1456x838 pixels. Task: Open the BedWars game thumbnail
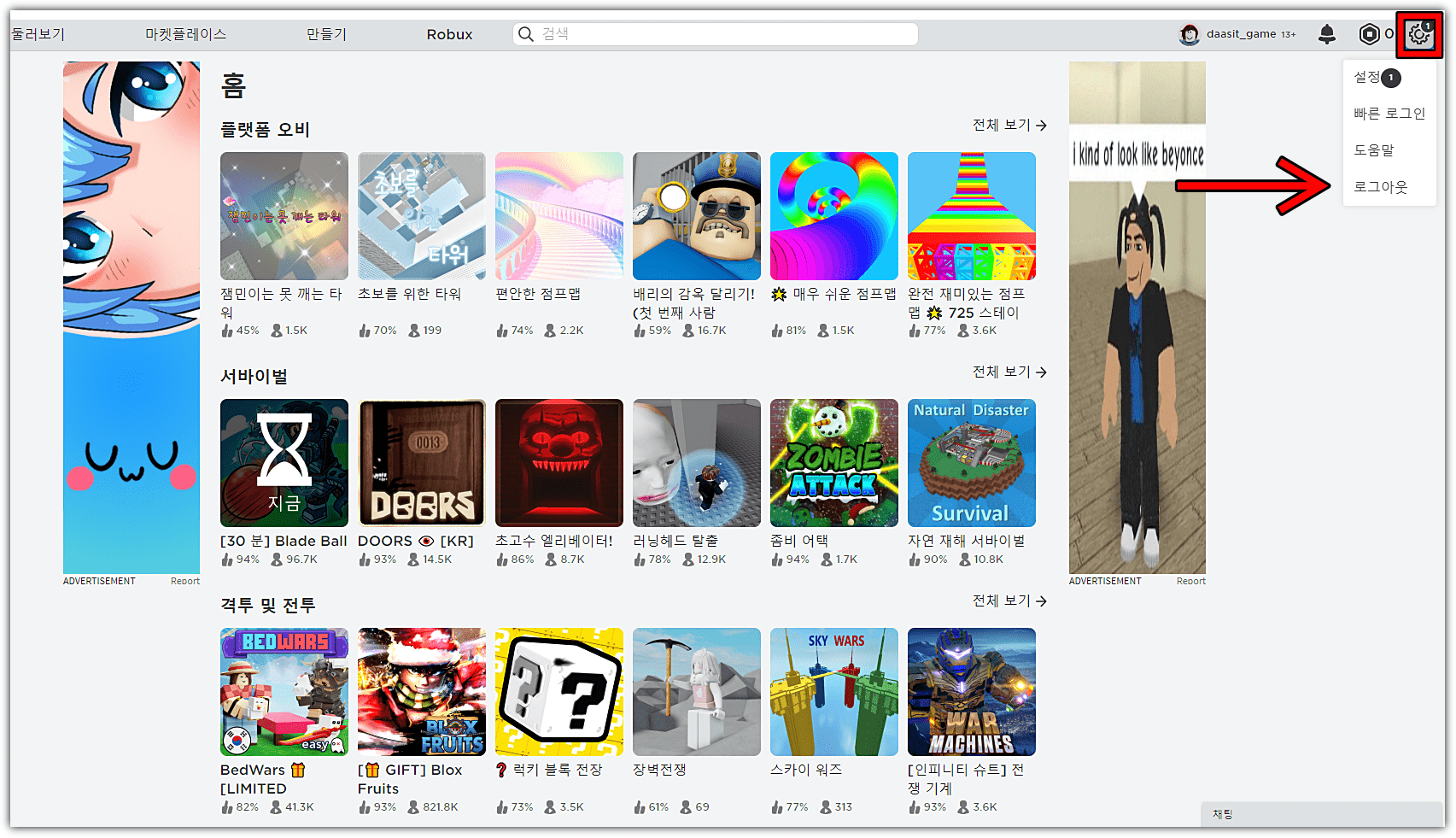pos(284,692)
